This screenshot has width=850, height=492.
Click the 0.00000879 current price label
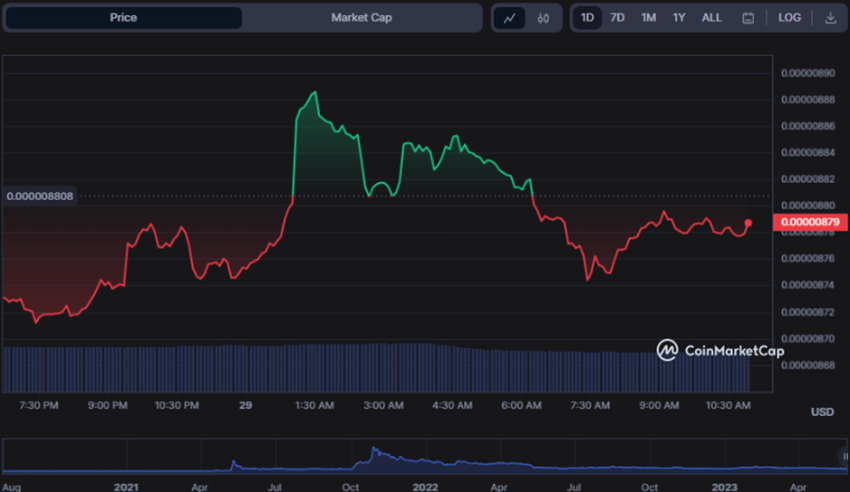tap(810, 222)
